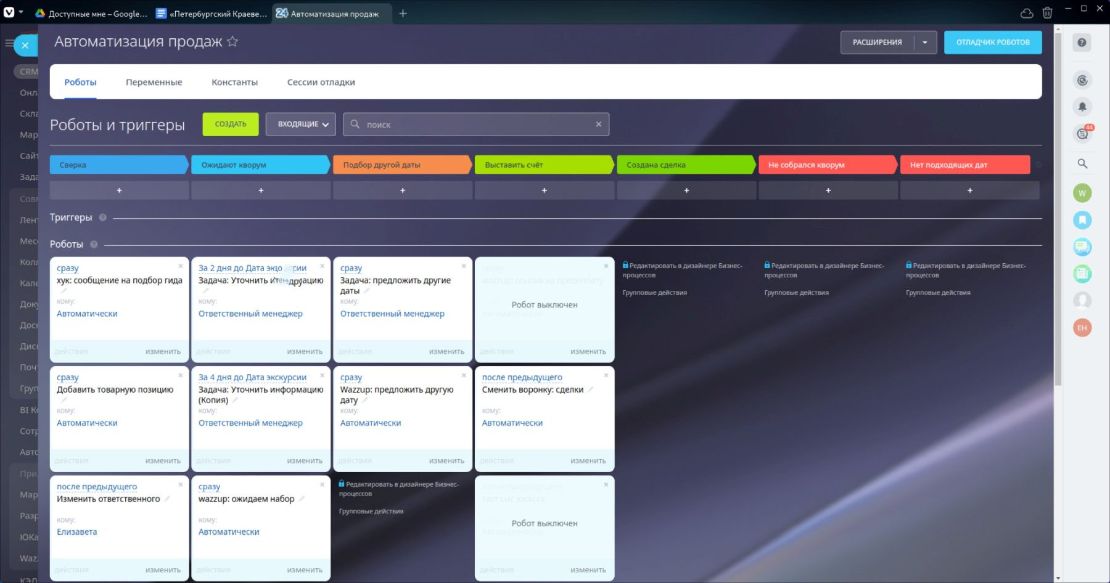Add robot to Выставить счёт stage
Viewport: 1110px width, 583px height.
coord(544,190)
